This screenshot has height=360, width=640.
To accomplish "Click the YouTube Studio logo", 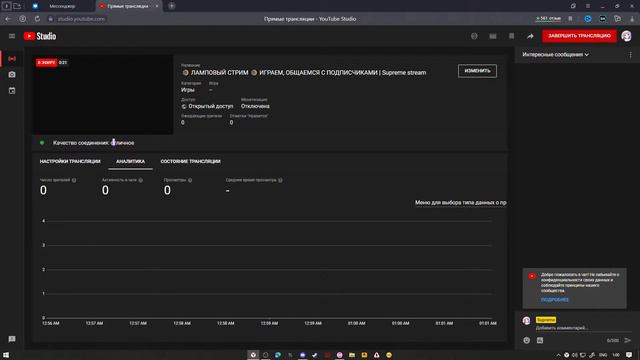I will 40,36.
